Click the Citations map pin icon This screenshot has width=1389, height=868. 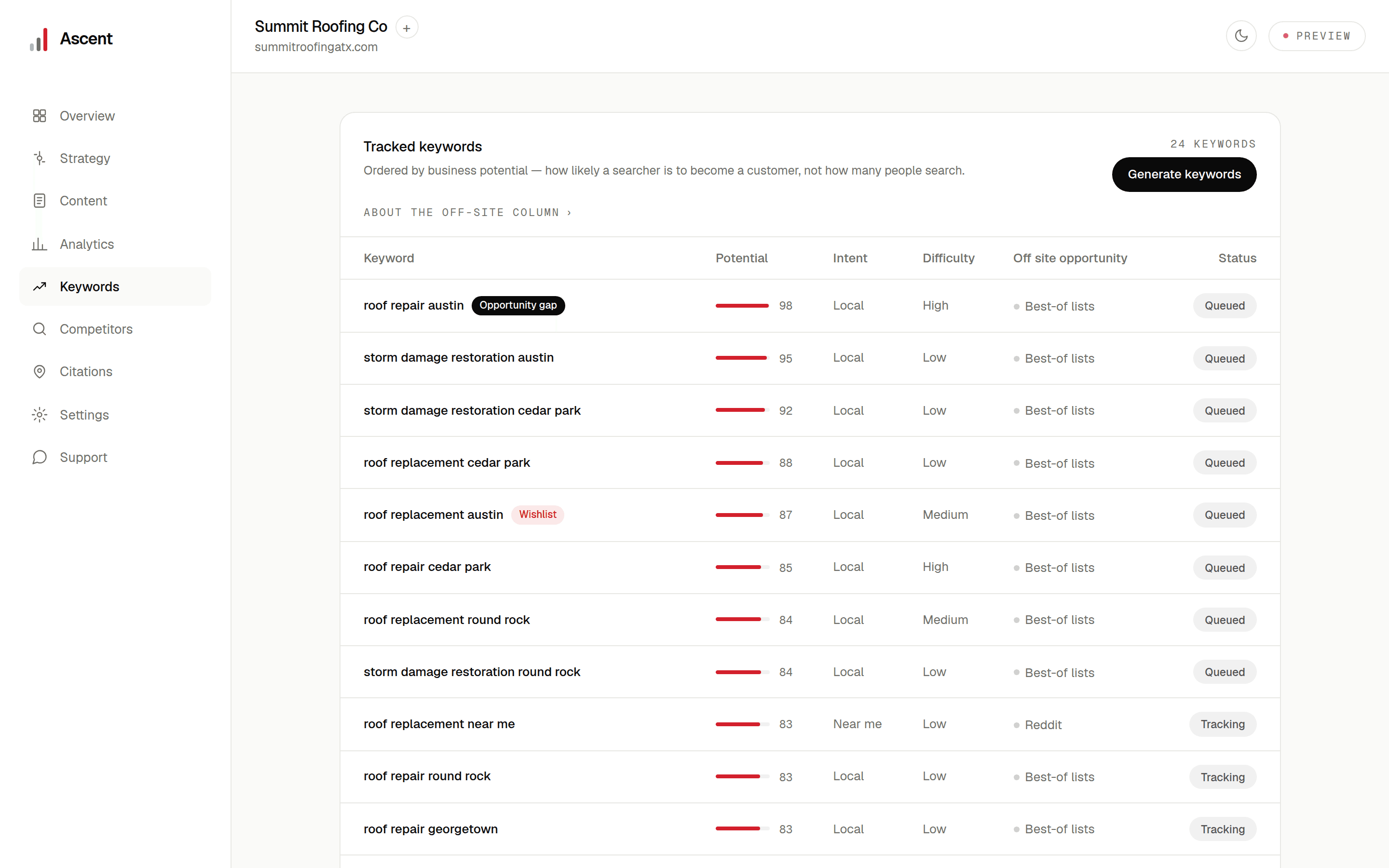[39, 371]
